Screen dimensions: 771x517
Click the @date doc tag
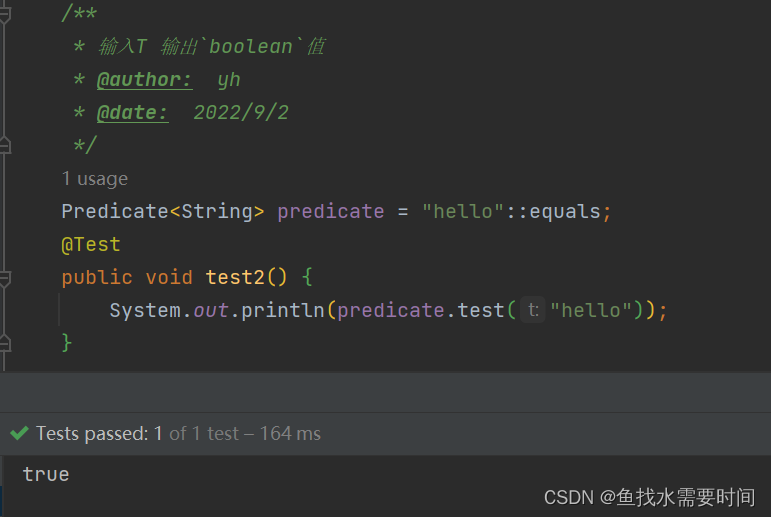point(132,112)
